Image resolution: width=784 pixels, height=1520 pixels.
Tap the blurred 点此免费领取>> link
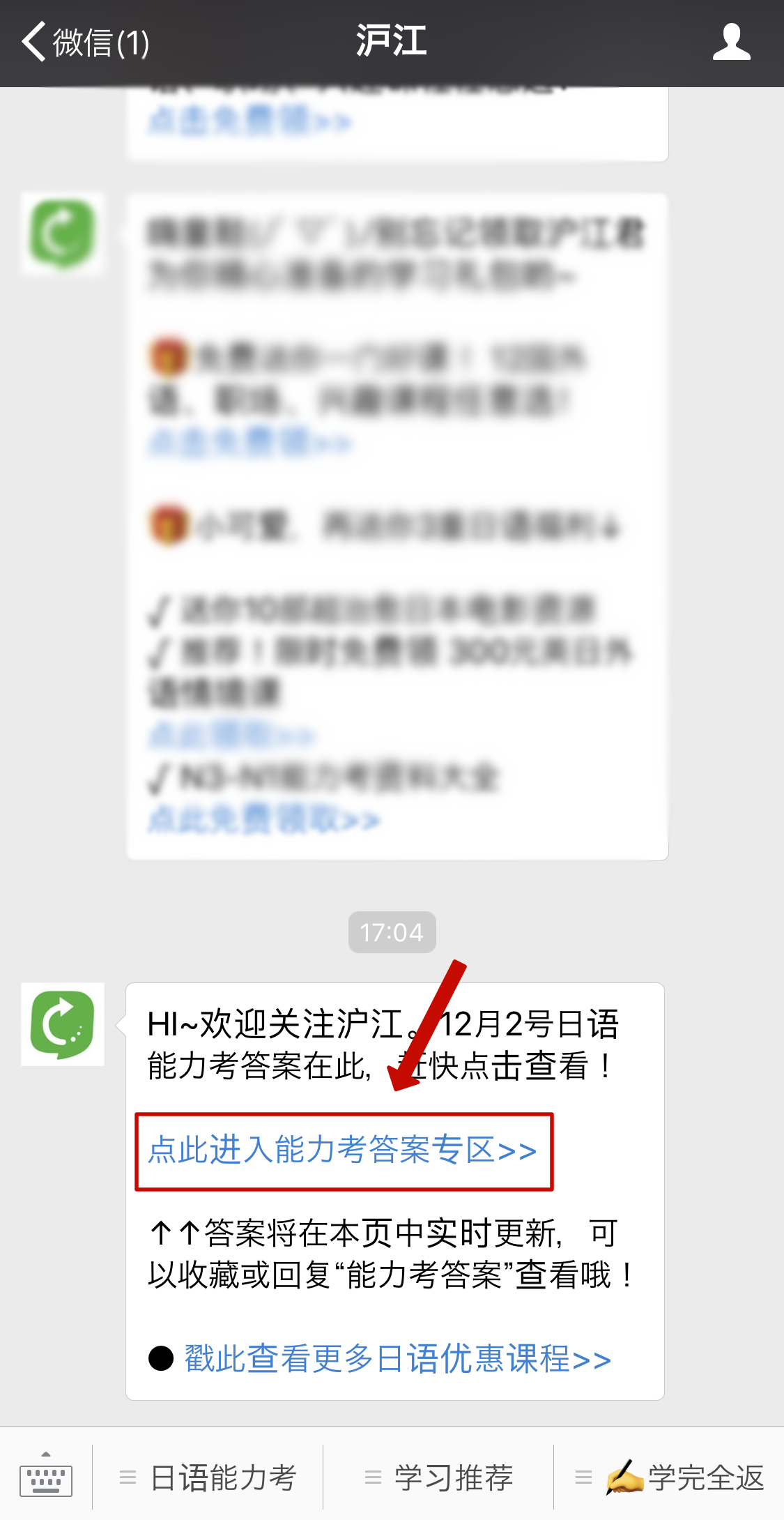[x=263, y=819]
